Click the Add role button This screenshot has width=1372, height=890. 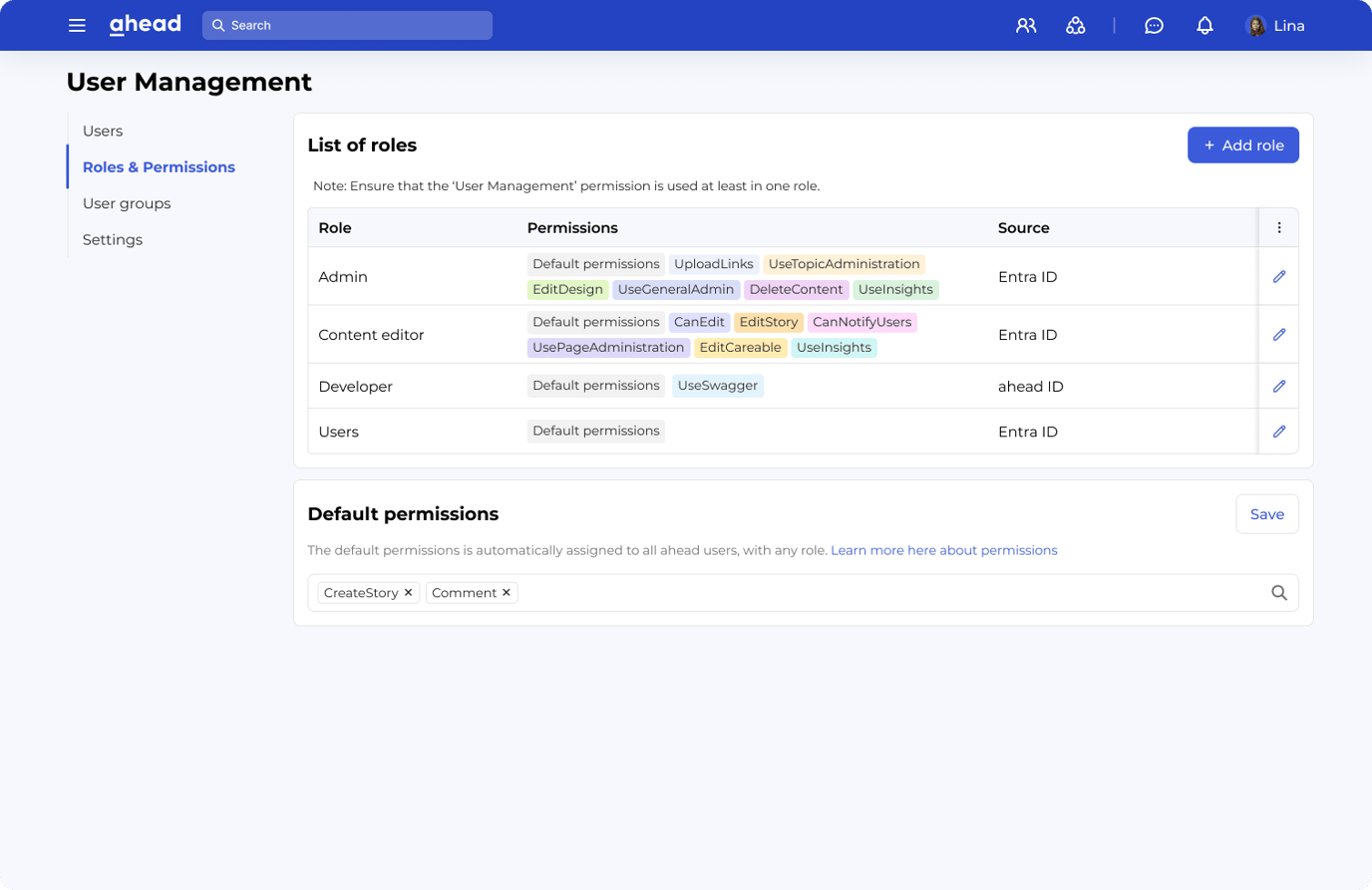point(1242,145)
